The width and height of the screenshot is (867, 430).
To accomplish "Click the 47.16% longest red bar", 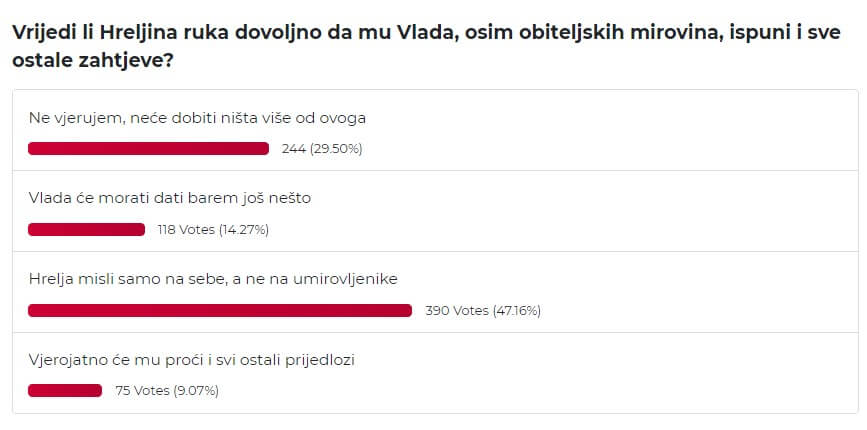I will (x=220, y=311).
